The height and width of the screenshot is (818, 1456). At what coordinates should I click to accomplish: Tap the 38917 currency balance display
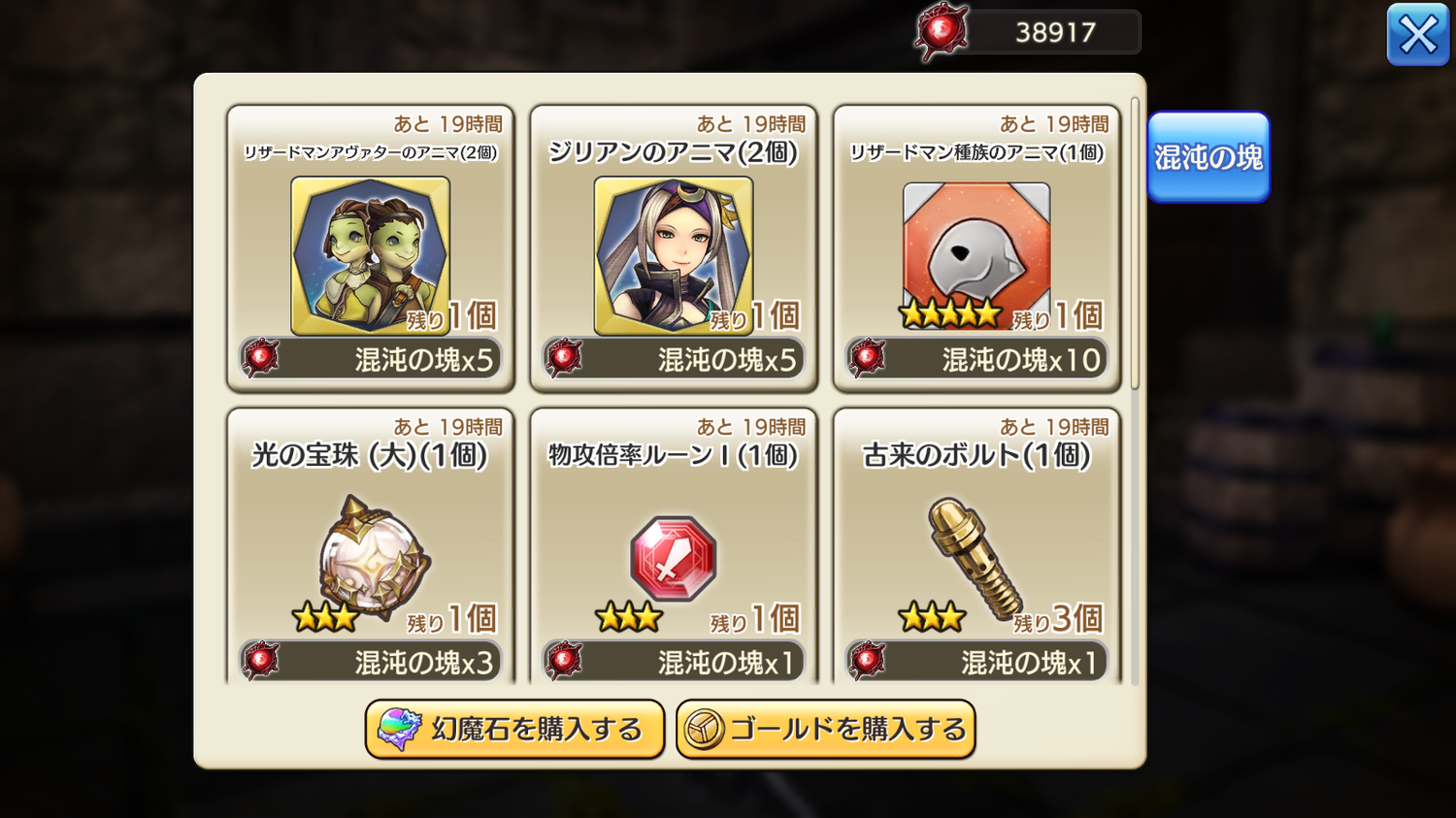point(1054,32)
